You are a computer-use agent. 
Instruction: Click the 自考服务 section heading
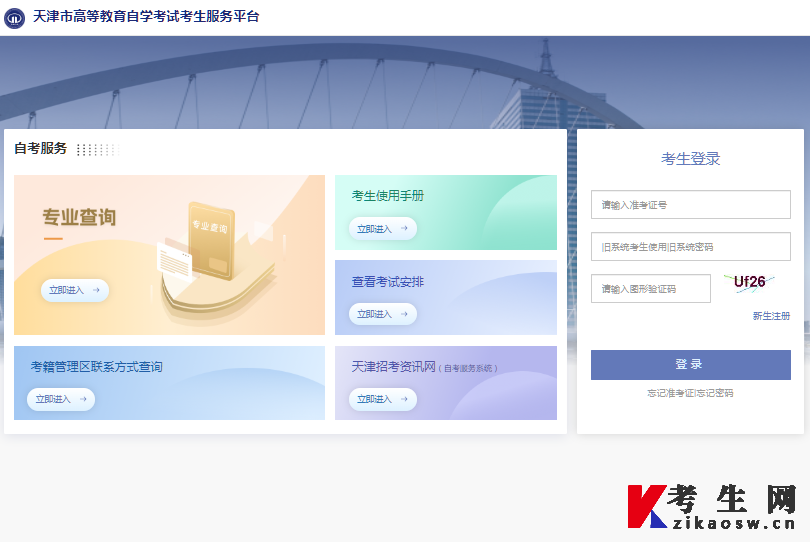pyautogui.click(x=40, y=148)
